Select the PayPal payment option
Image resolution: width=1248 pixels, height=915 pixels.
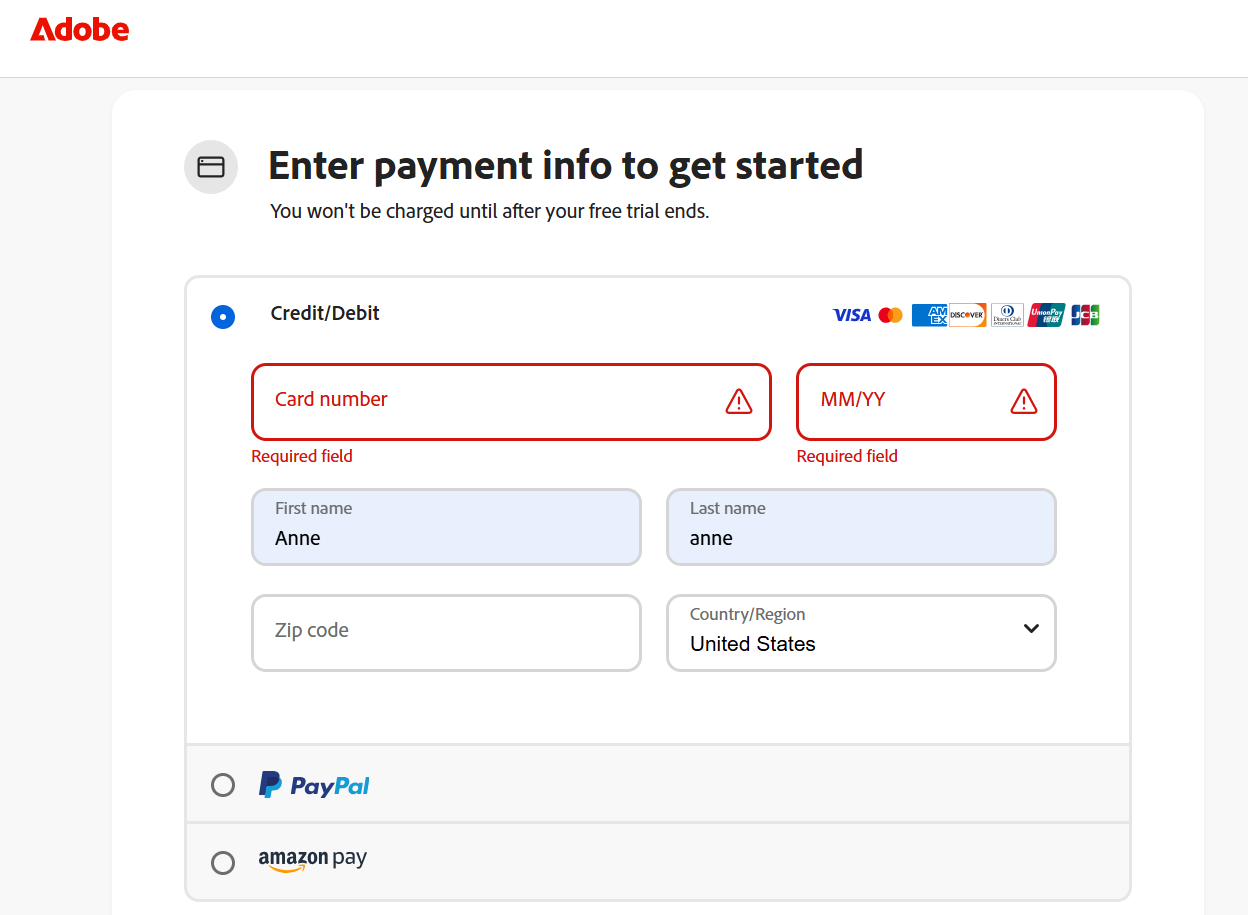click(x=223, y=785)
